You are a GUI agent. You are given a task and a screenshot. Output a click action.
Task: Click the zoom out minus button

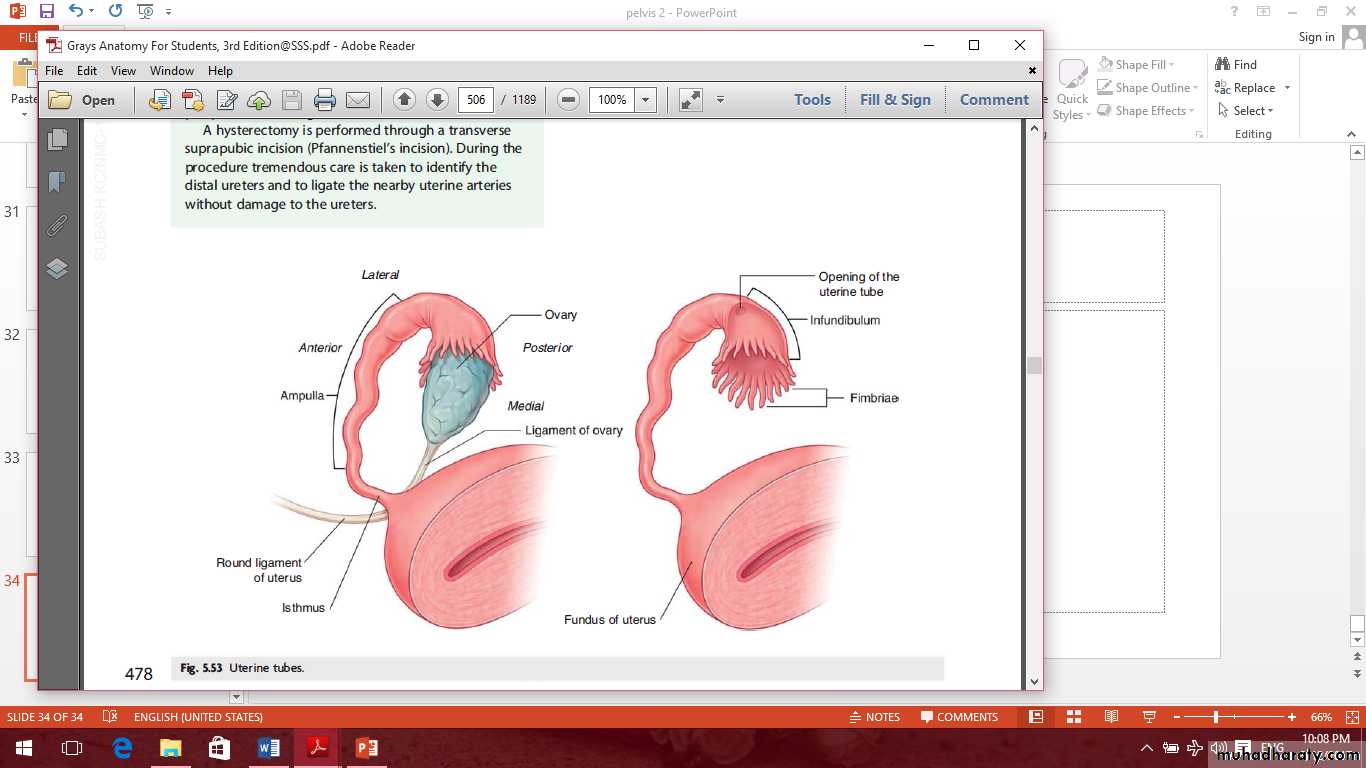[x=568, y=100]
